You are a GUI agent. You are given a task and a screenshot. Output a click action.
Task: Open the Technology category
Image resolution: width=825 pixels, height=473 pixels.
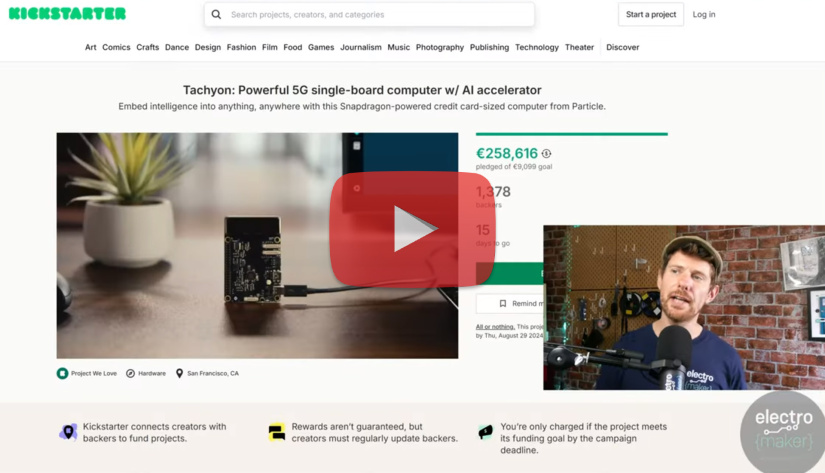(537, 47)
